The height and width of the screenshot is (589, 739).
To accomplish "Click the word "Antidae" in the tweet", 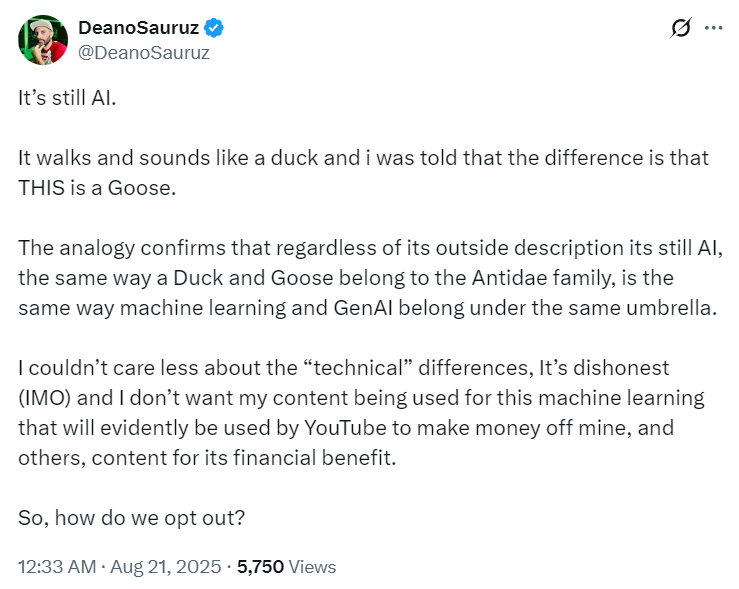I will (x=509, y=278).
